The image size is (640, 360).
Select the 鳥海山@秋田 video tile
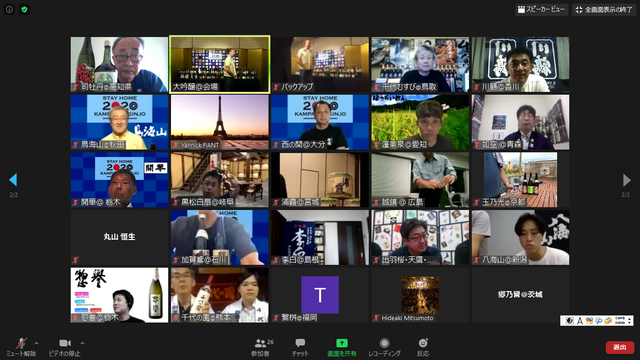119,122
